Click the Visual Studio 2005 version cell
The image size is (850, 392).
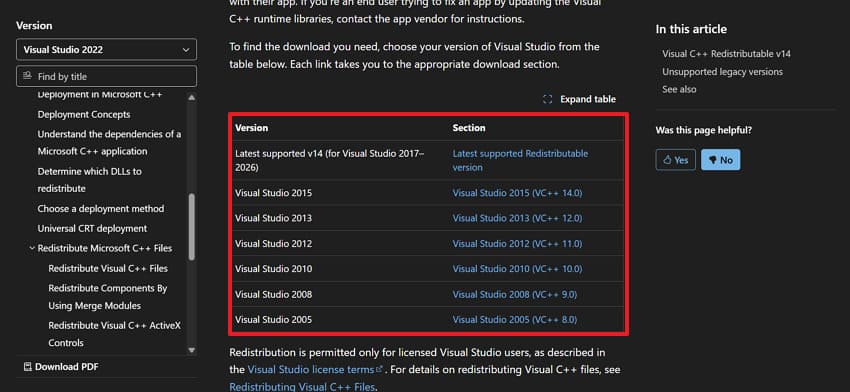click(274, 320)
